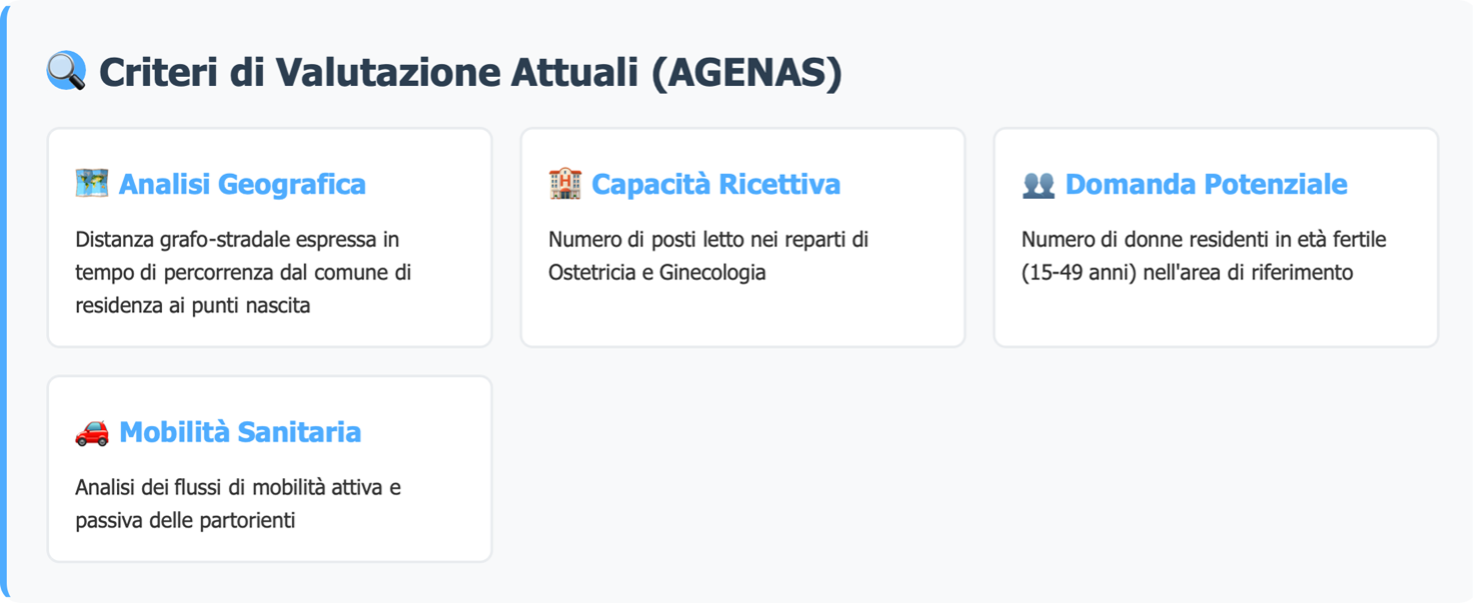Click the red car icon beside Mobilità Sanitaria

tap(91, 432)
